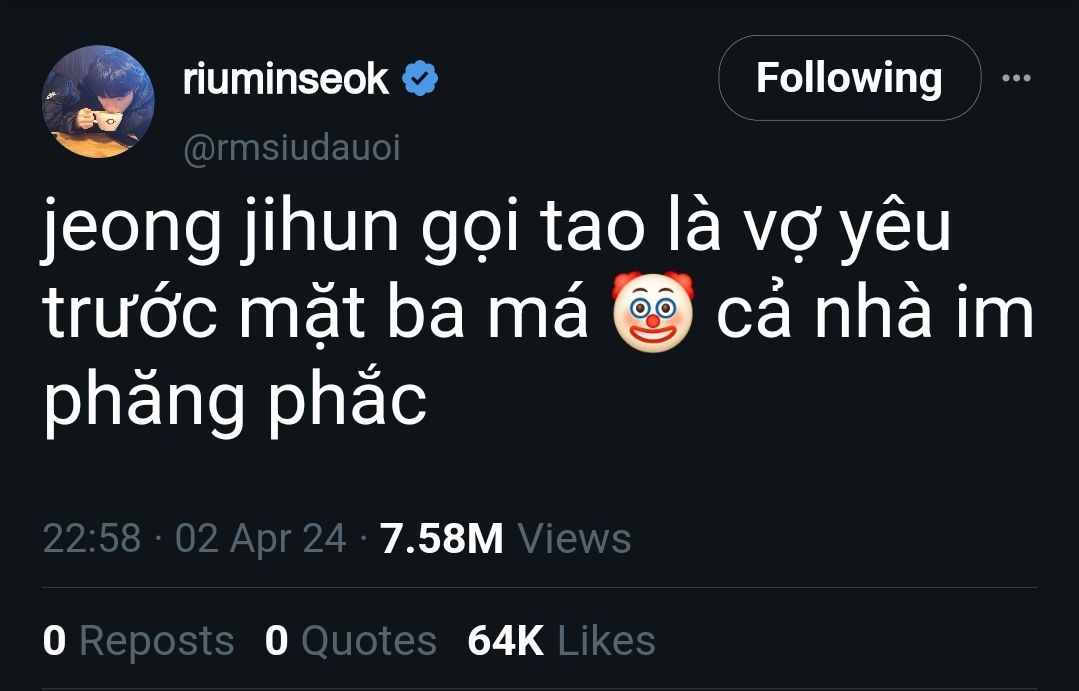This screenshot has width=1079, height=691.
Task: Click the 'cả nhà im' phrase
Action: tap(875, 315)
